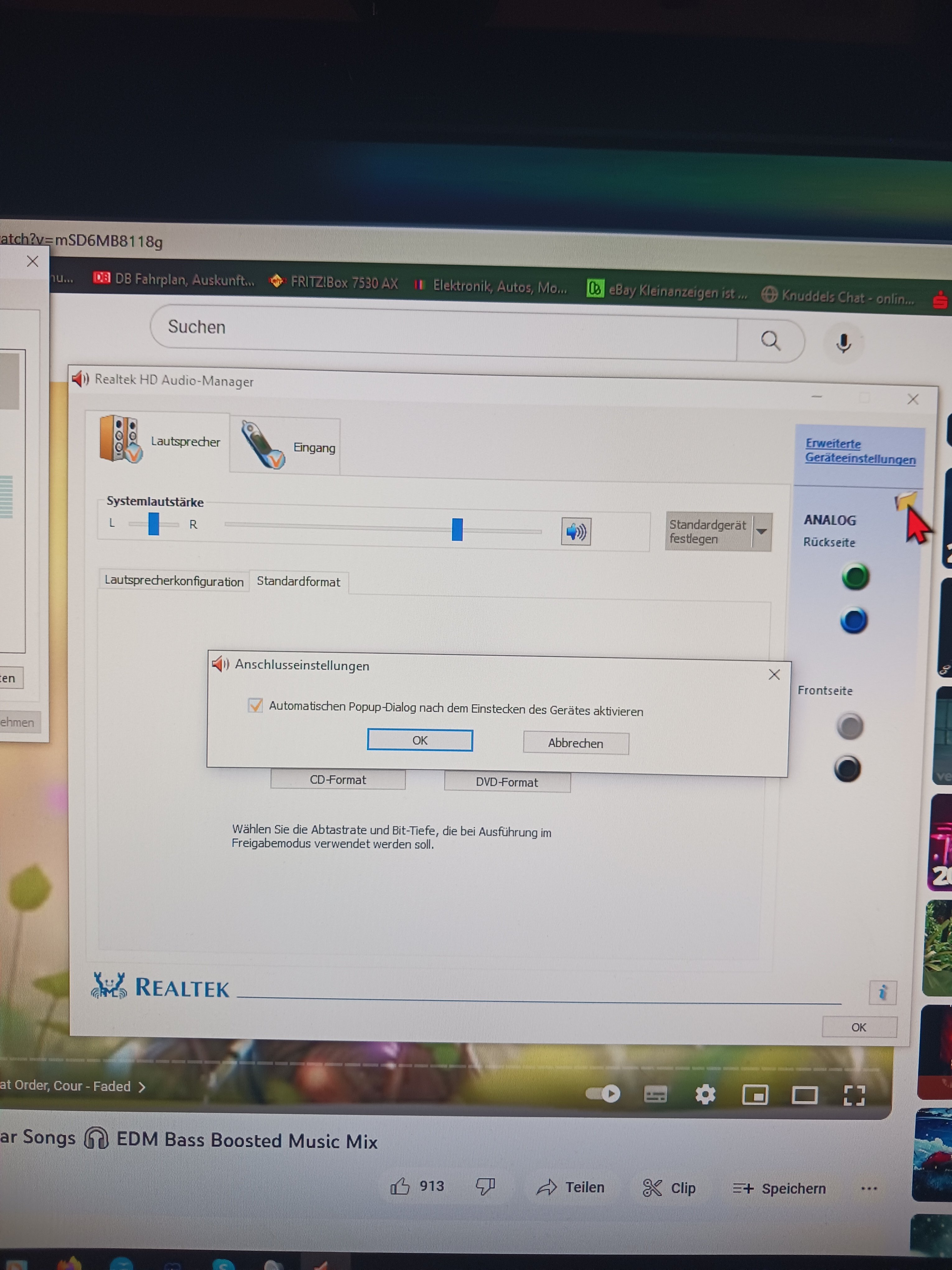The image size is (952, 1270).
Task: Select the Lautsprecherkonfiguration tab
Action: (x=174, y=581)
